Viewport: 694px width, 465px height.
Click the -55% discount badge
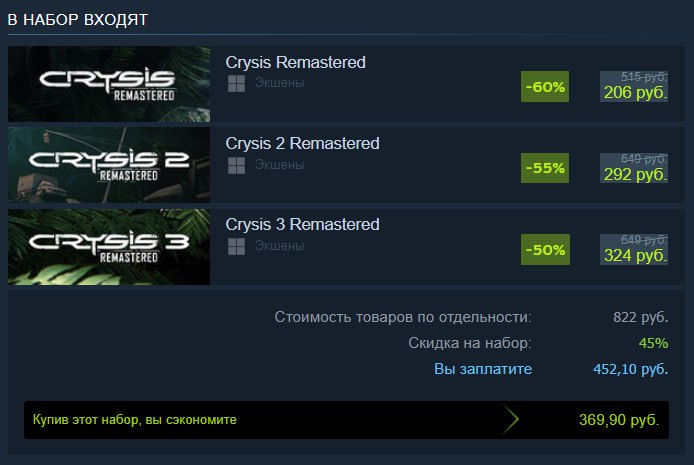545,168
